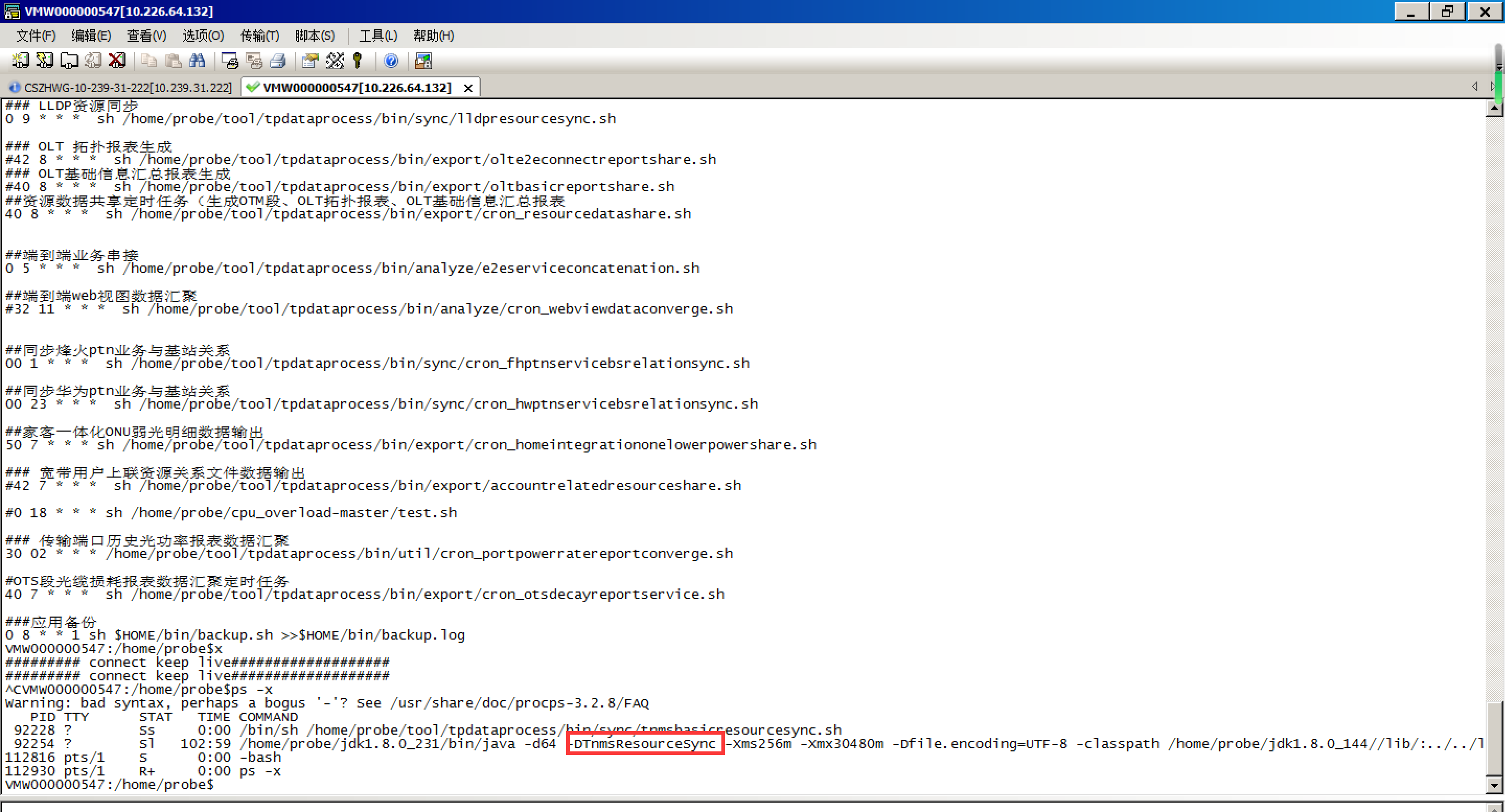Click the window restore button
The height and width of the screenshot is (812, 1505).
(1447, 11)
